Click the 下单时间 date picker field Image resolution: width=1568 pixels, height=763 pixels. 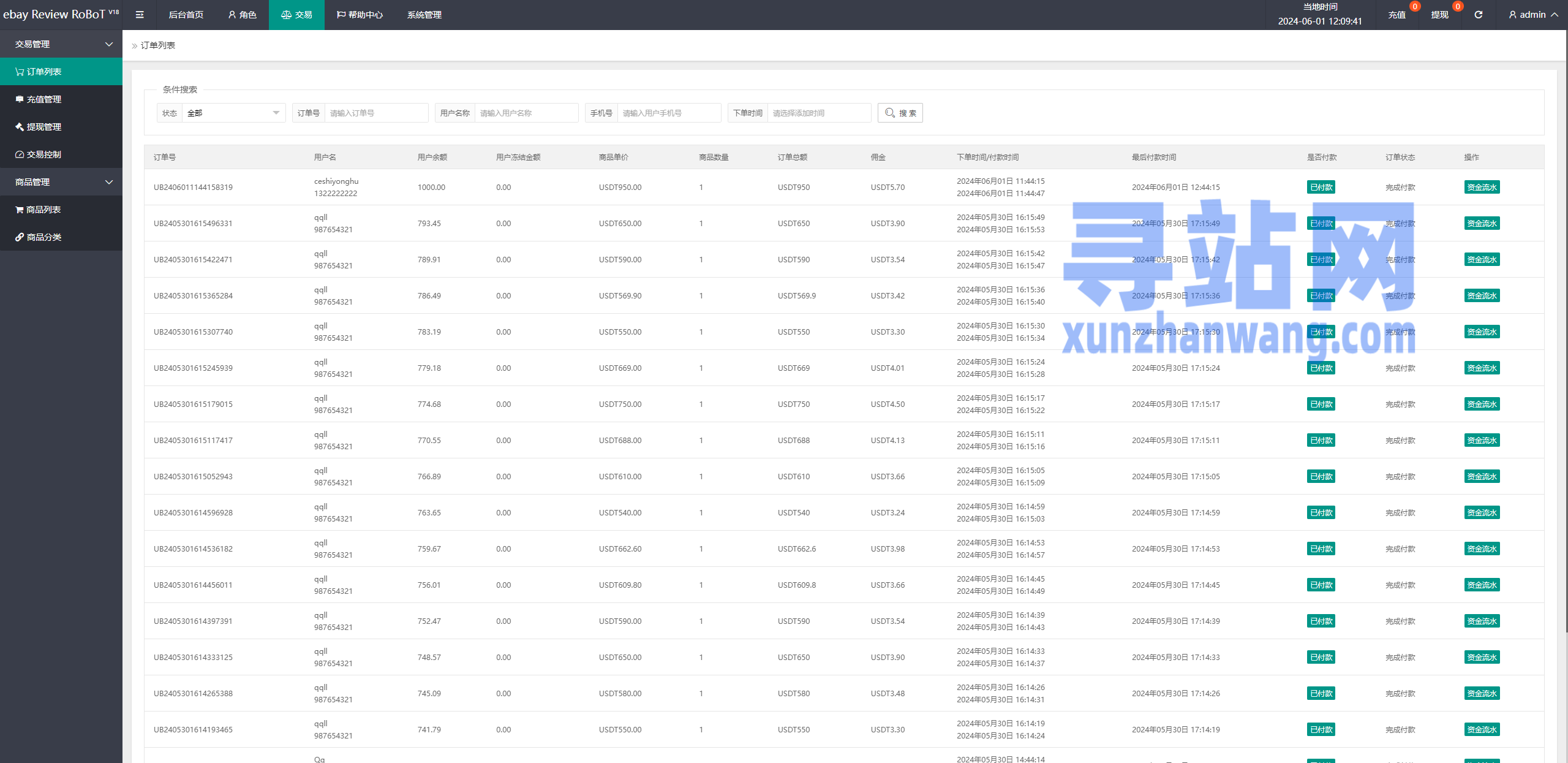(x=819, y=113)
